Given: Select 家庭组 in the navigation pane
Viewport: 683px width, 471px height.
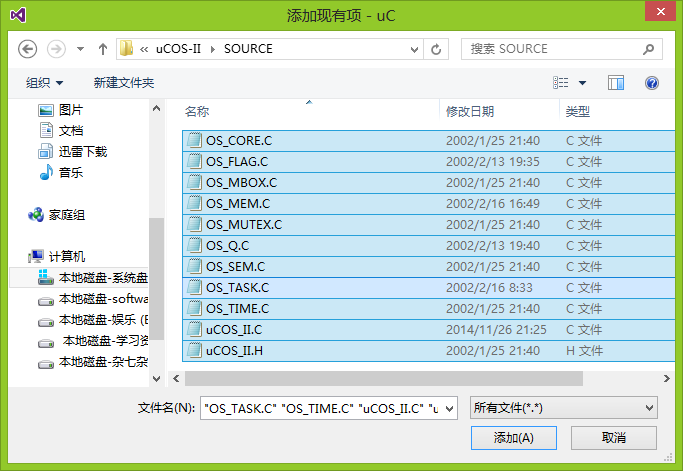Looking at the screenshot, I should point(56,215).
